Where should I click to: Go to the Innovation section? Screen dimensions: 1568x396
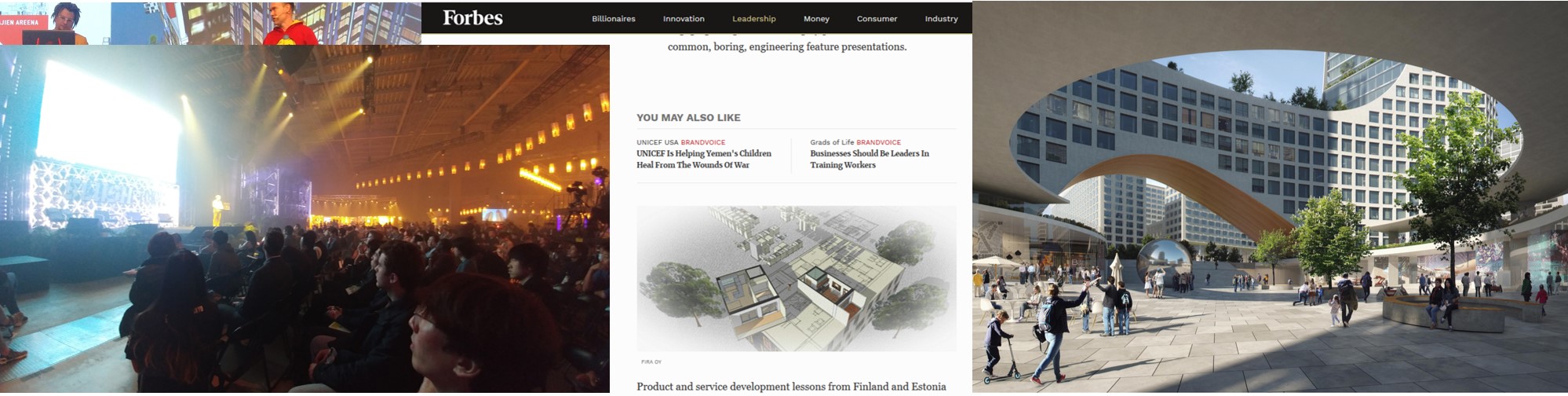tap(683, 19)
